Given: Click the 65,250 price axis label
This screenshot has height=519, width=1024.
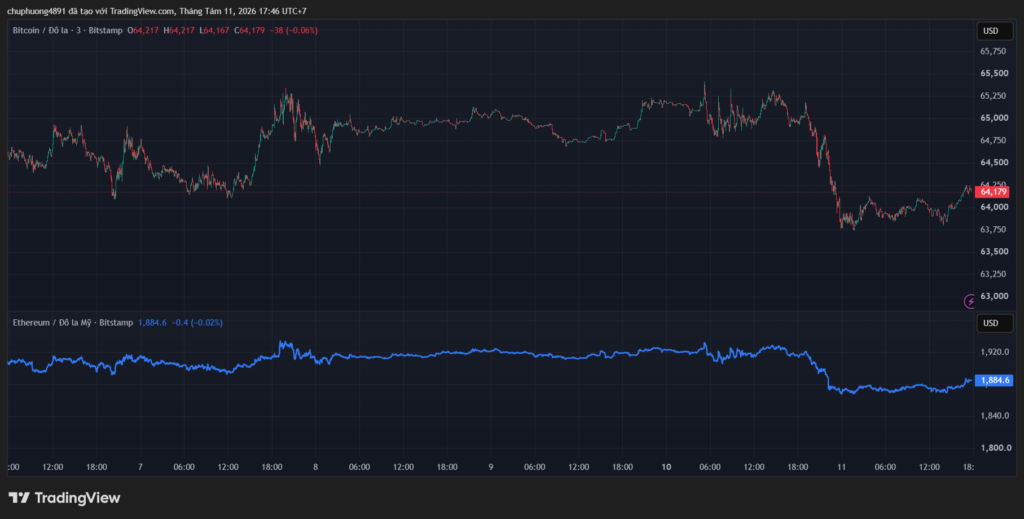Looking at the screenshot, I should [x=993, y=96].
